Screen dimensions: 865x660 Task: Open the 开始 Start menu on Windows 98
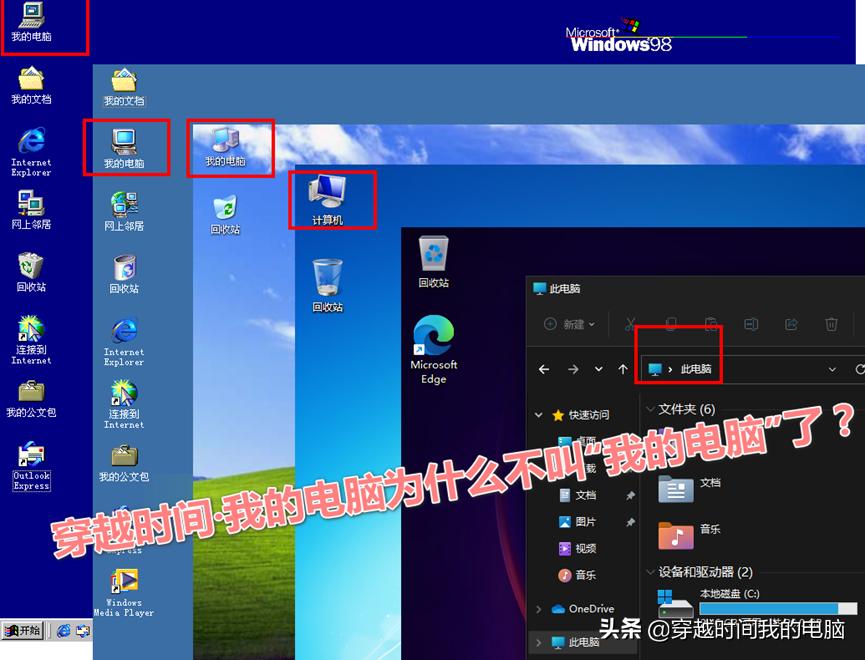[x=22, y=631]
